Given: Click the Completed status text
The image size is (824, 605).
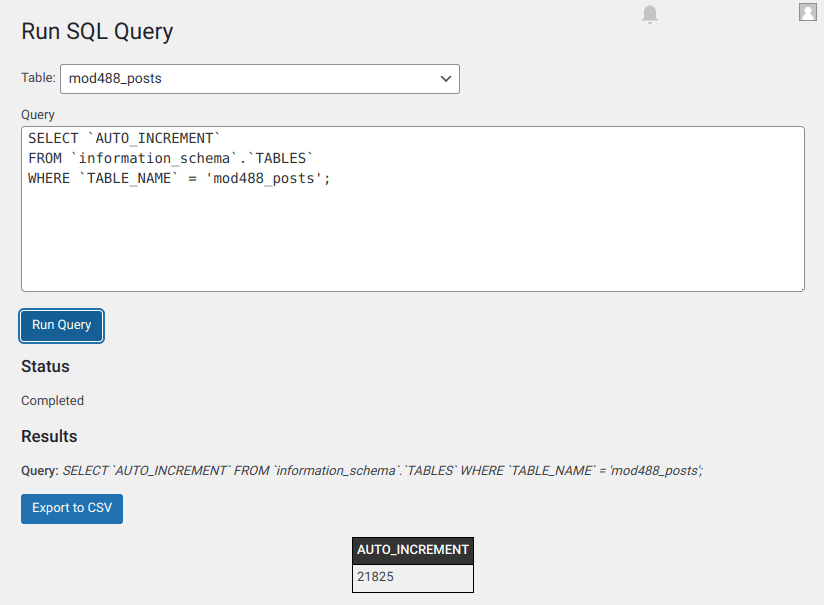Looking at the screenshot, I should click(52, 400).
